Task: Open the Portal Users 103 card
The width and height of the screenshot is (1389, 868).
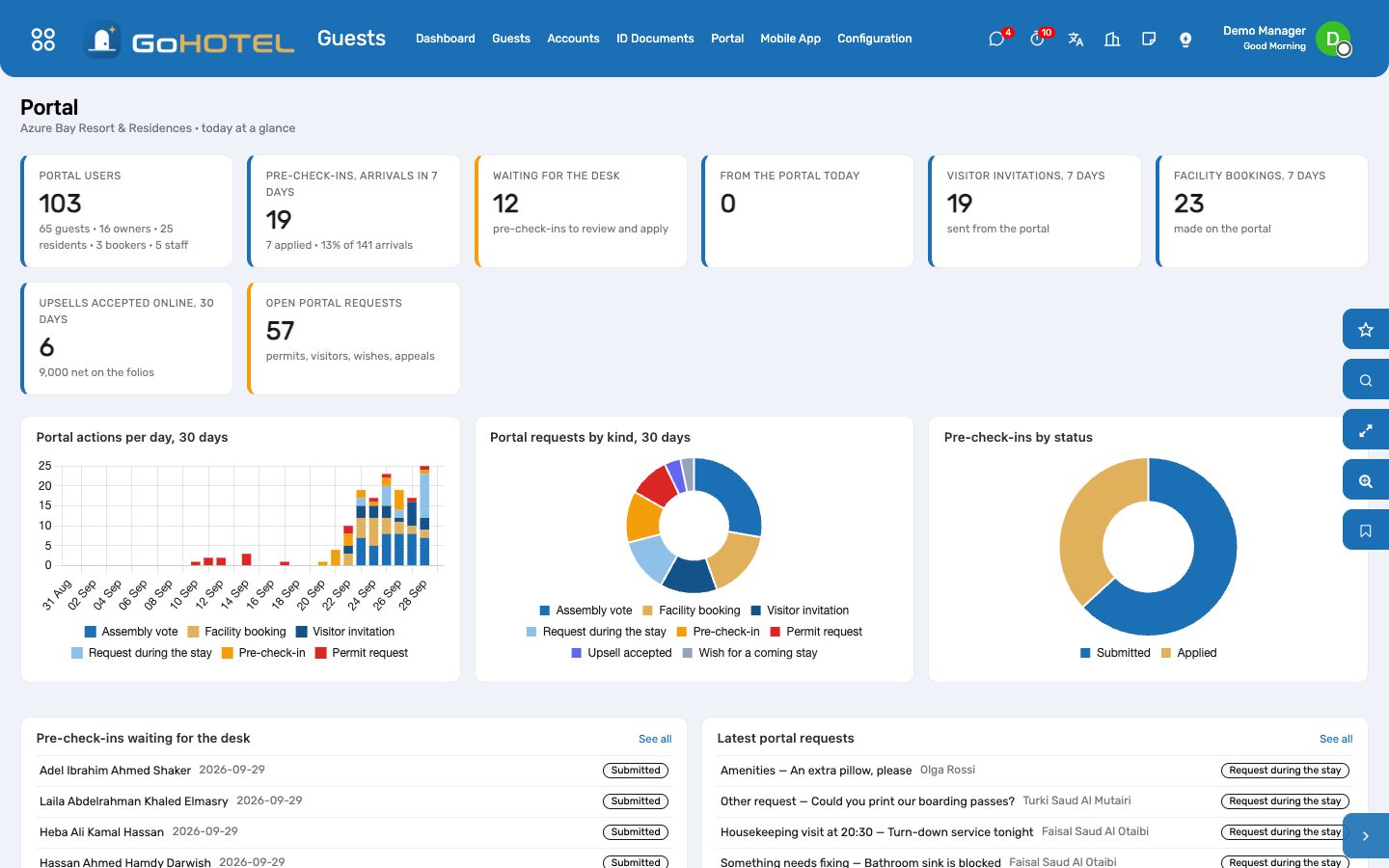Action: point(126,211)
